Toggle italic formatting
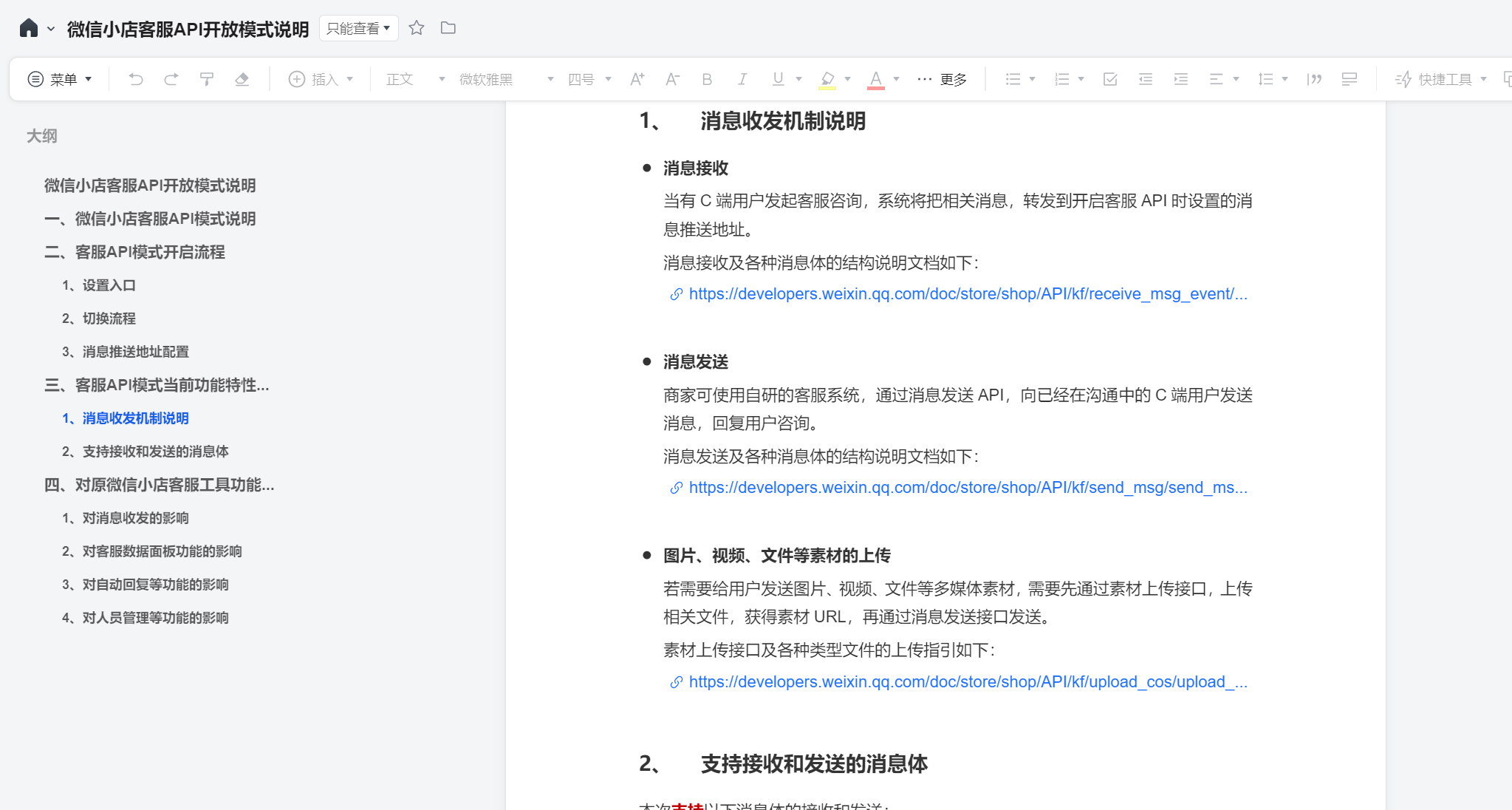The height and width of the screenshot is (810, 1512). 742,79
